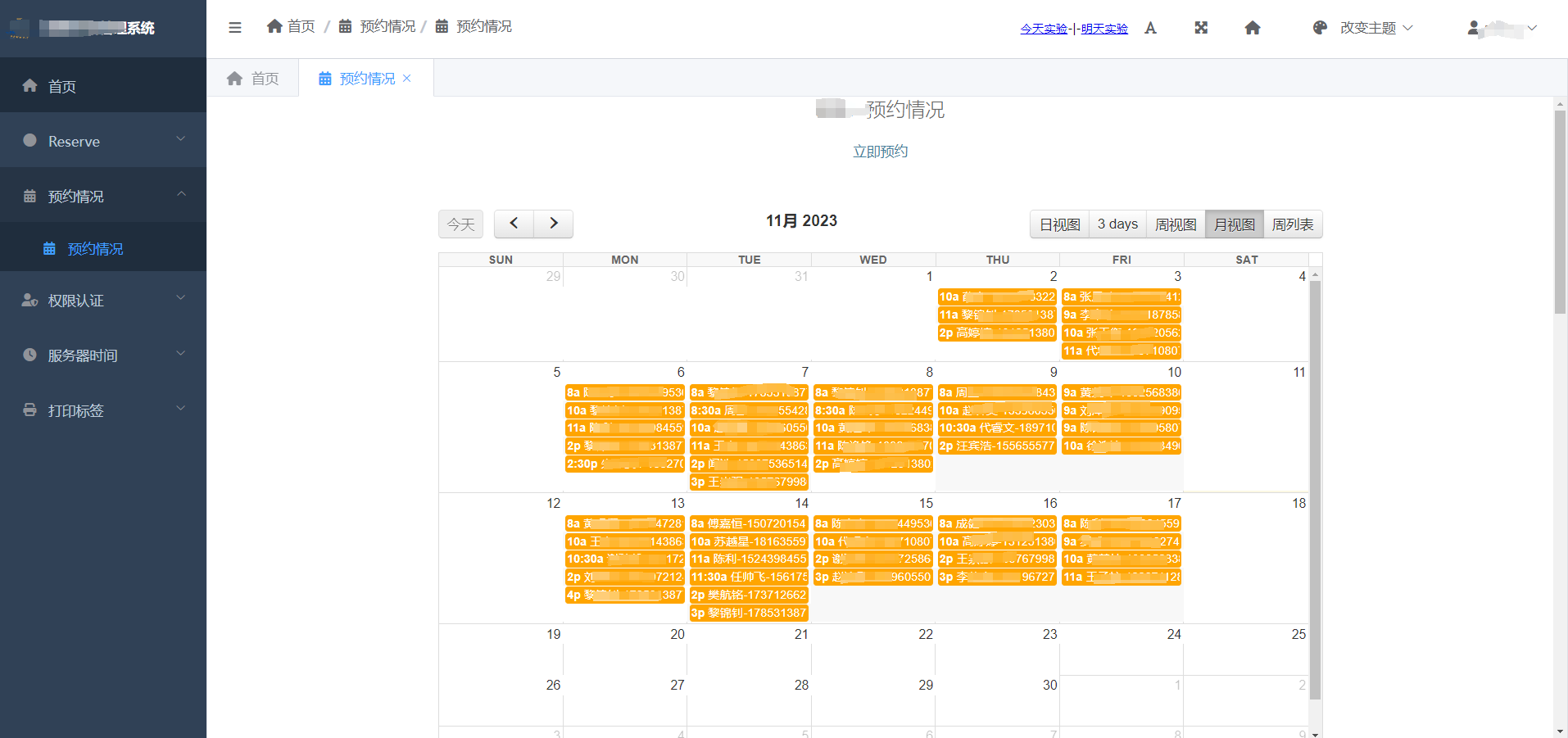Switch to 周视图 week view

[1176, 224]
